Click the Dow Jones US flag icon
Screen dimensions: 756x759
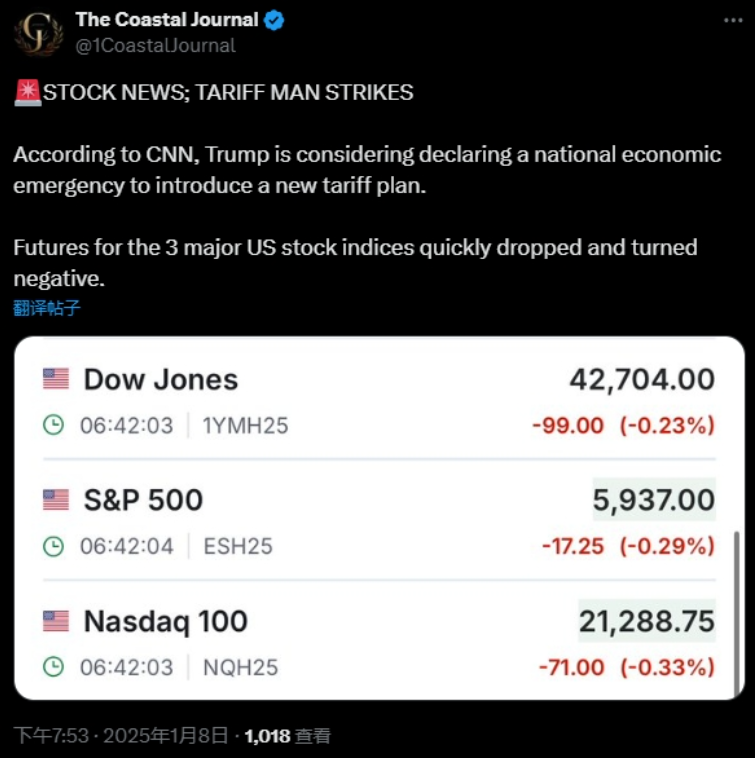56,379
